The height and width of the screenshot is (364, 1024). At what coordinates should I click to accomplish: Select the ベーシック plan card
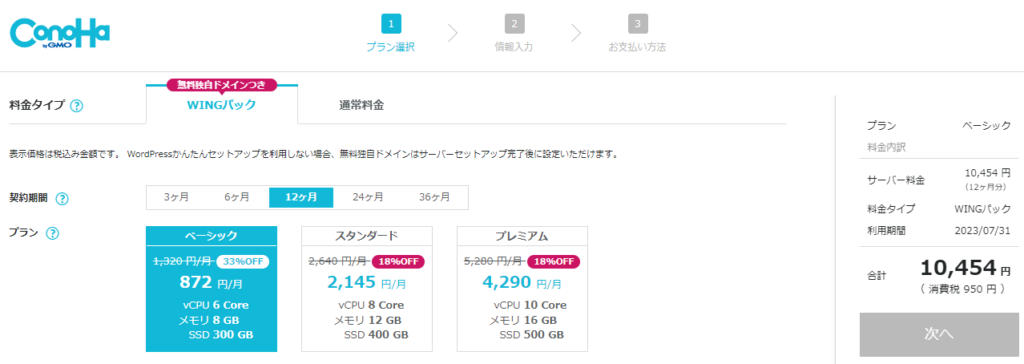point(212,289)
